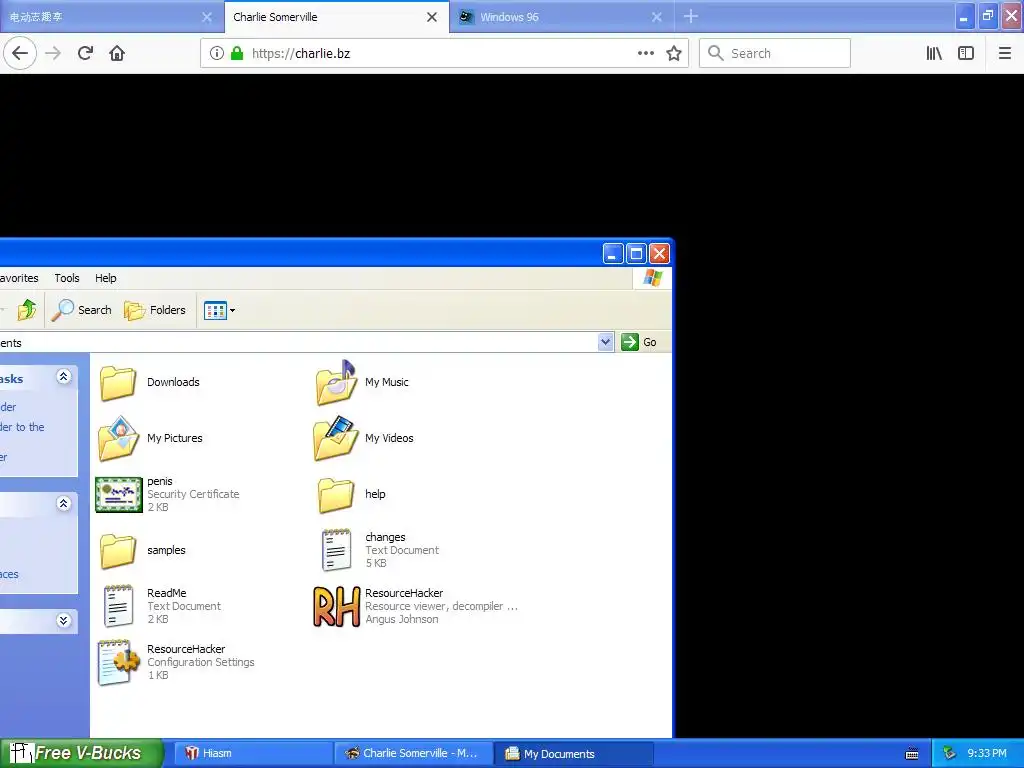
Task: Collapse the second sidebar panel chevron
Action: point(63,504)
